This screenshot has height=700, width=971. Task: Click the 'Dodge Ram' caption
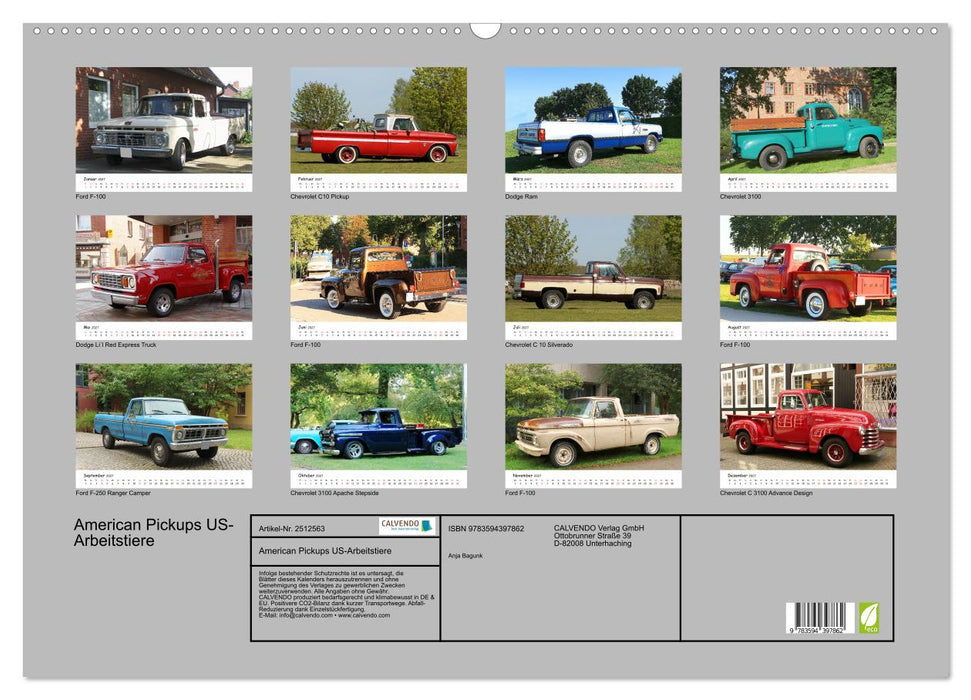521,196
